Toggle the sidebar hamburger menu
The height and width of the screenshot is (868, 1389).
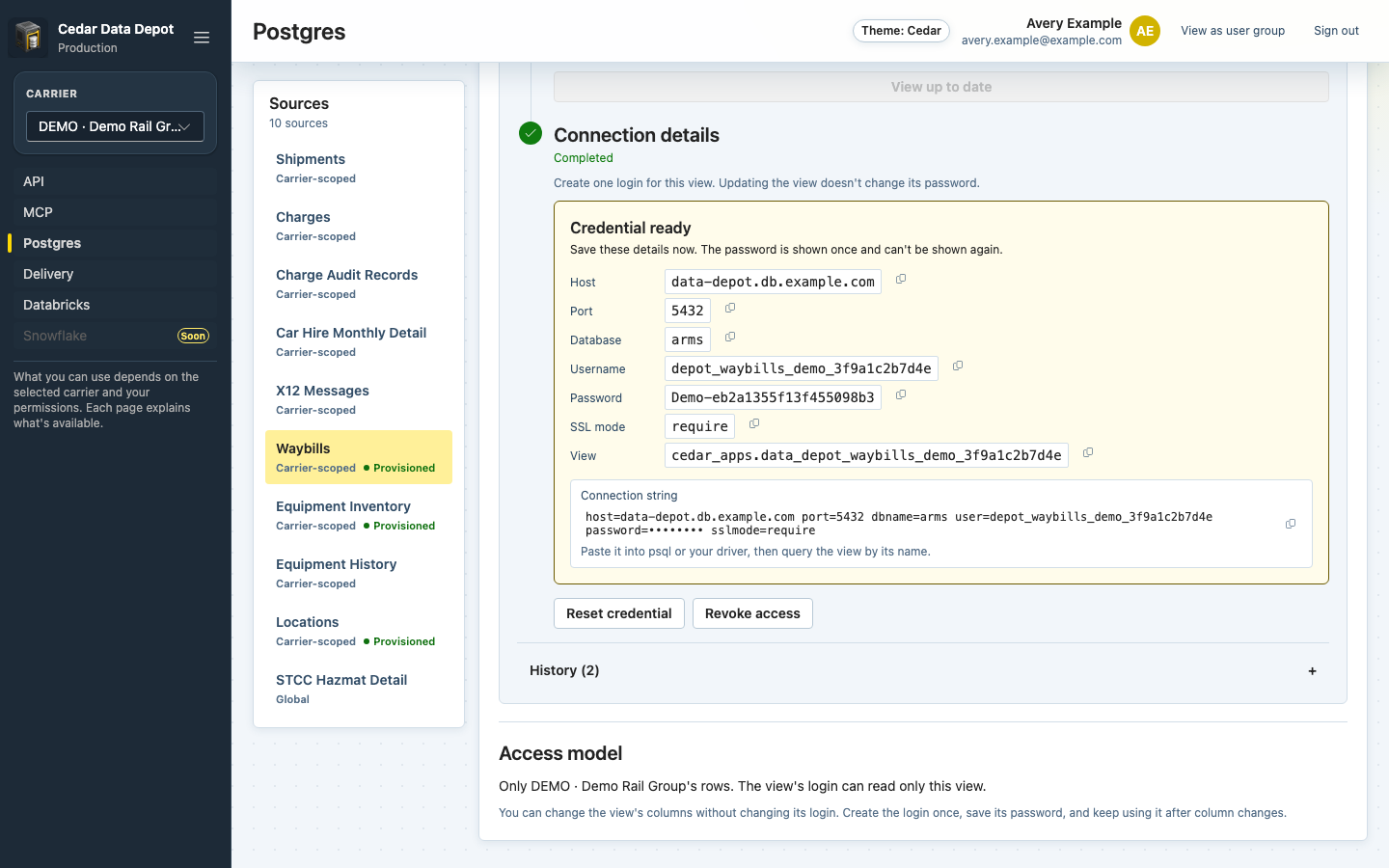click(202, 38)
